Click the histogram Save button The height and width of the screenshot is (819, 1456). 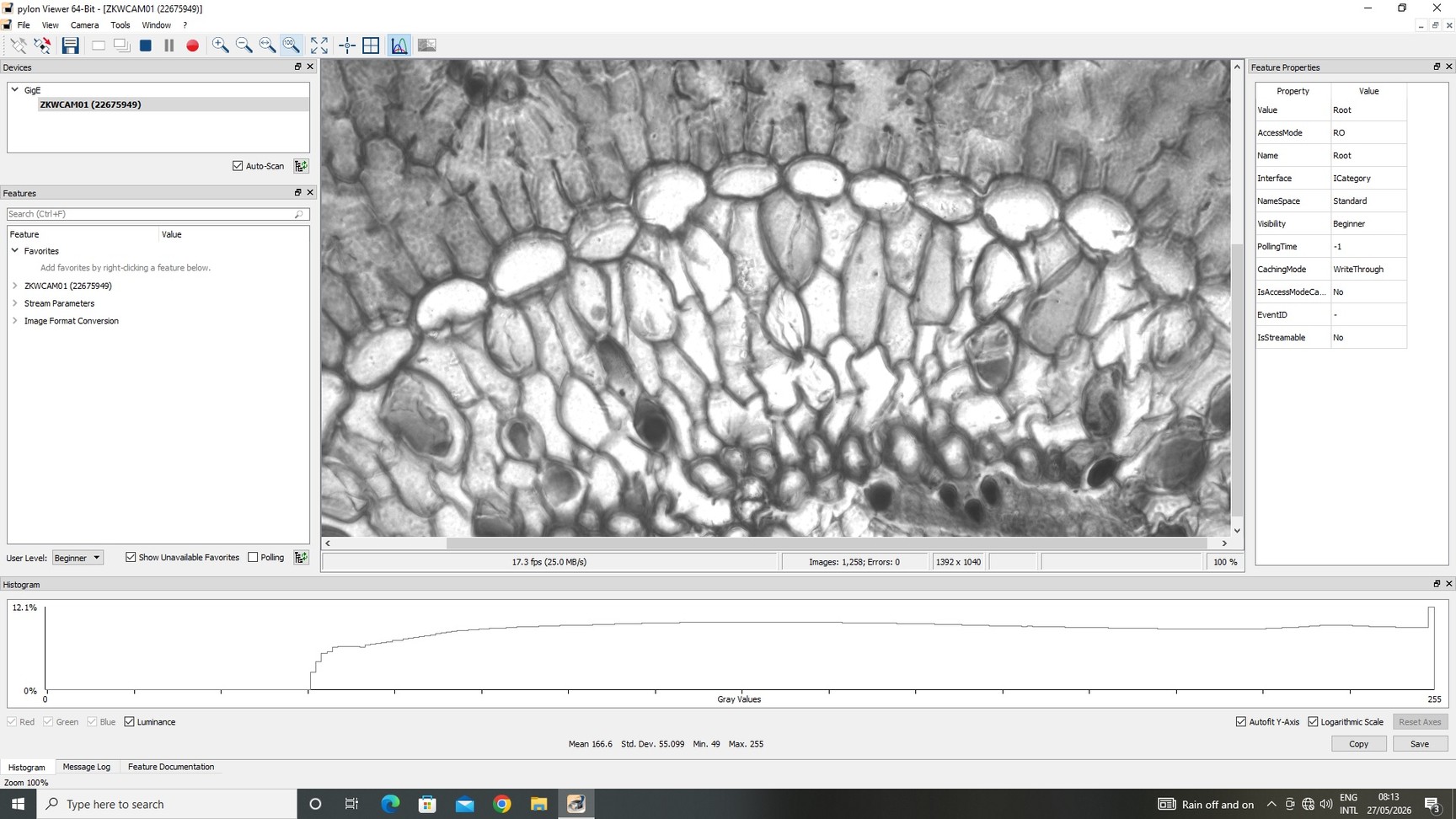[1420, 744]
